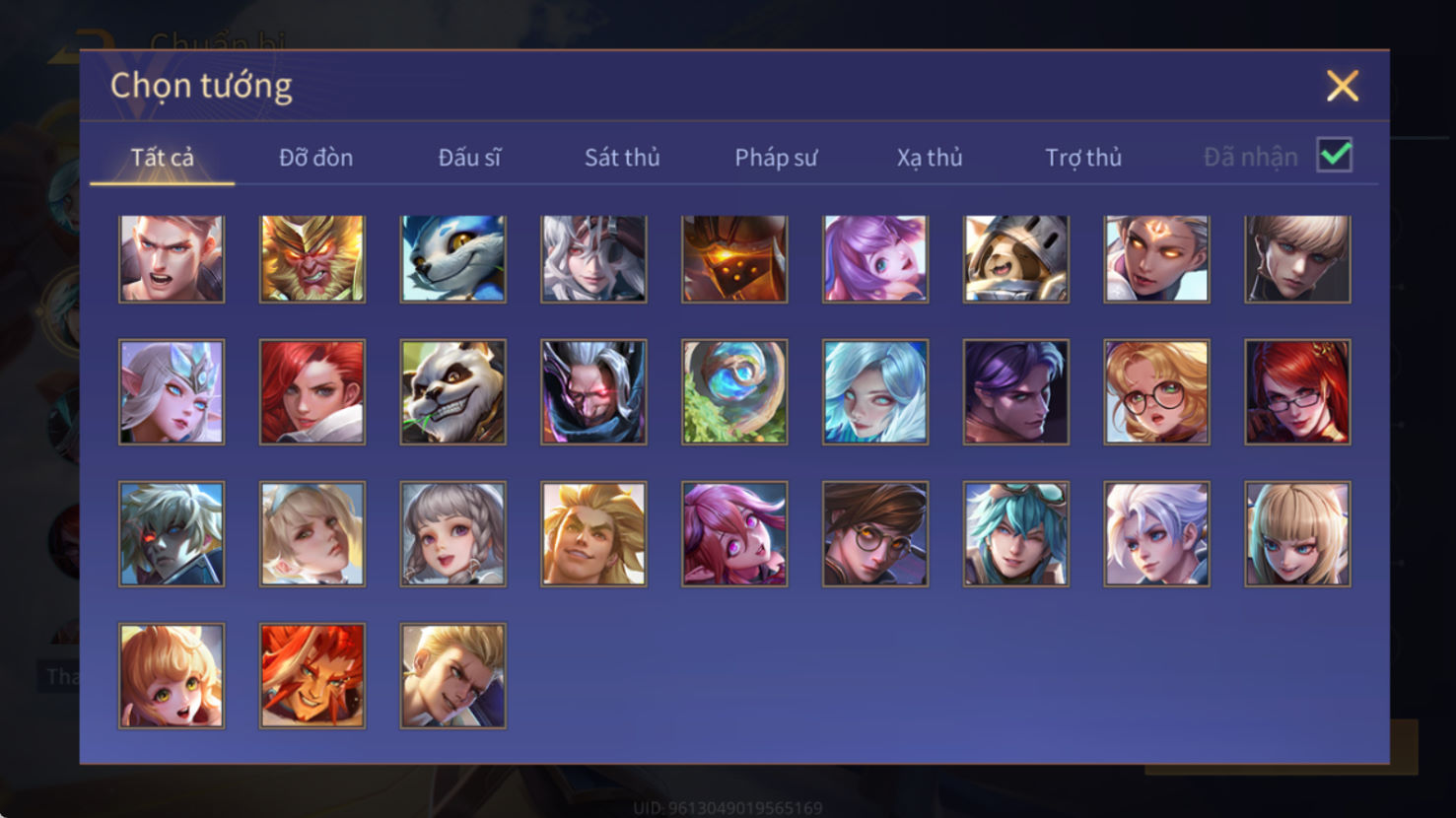Screen dimensions: 1456x818
Task: Choose the blue wolf hero portrait
Action: [x=453, y=259]
